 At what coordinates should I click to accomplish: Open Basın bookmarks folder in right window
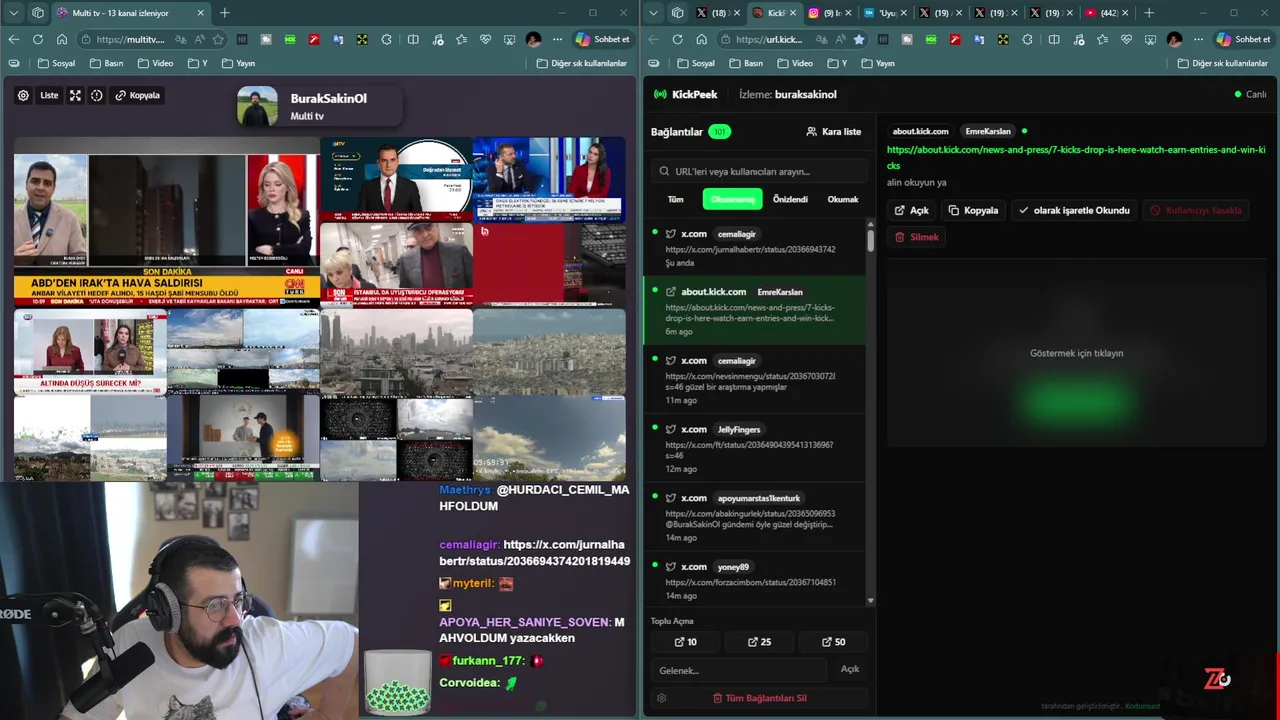click(746, 63)
